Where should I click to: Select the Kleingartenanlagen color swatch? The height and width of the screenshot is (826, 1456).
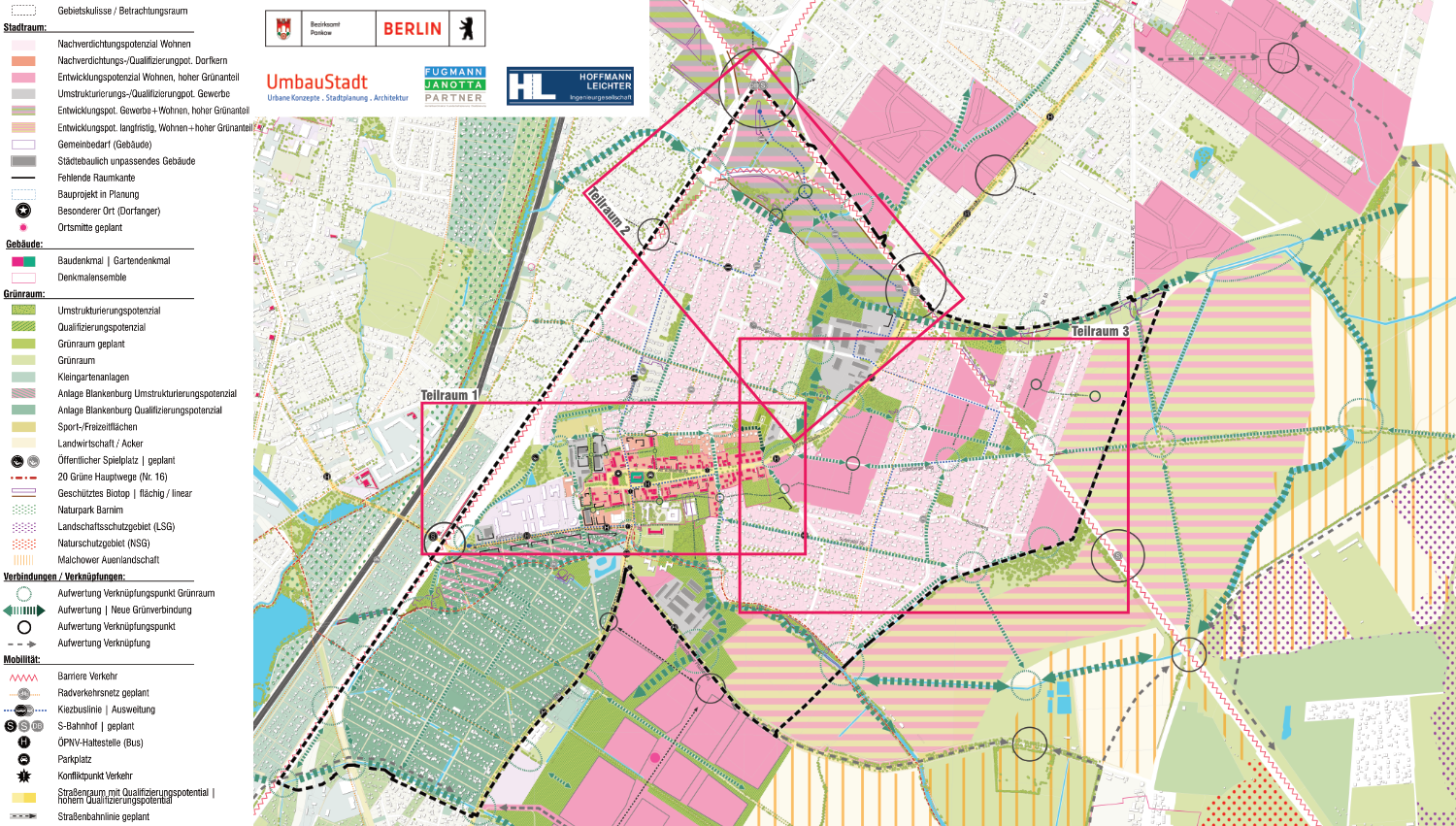pos(23,377)
